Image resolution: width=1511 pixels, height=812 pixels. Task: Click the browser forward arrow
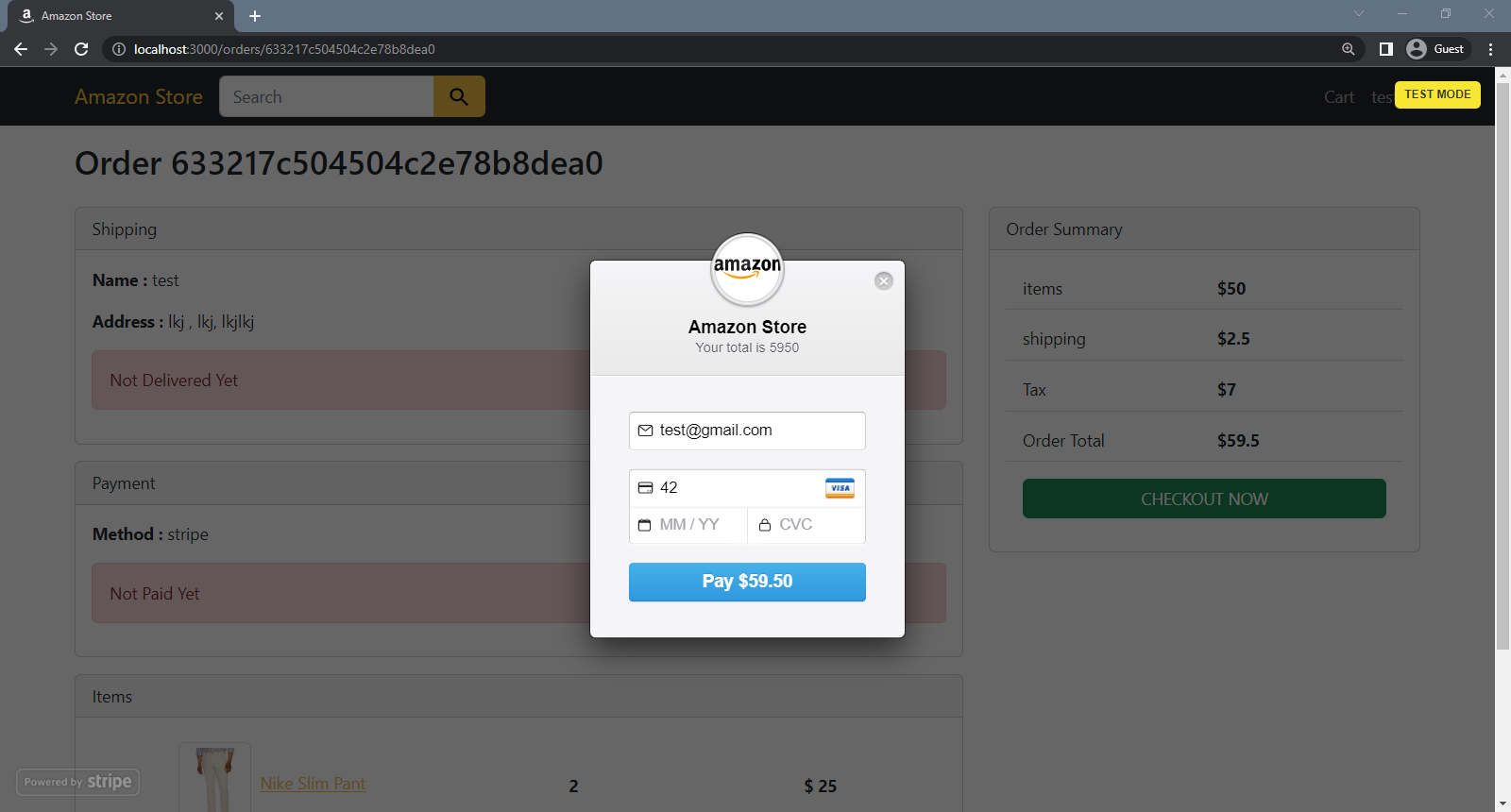[51, 49]
